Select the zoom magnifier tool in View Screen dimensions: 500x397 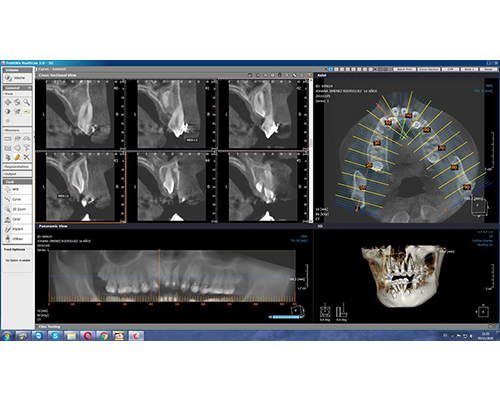coord(26,102)
